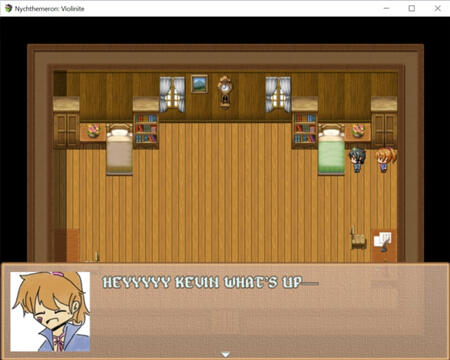
Task: Click the desk with papers
Action: [x=384, y=245]
